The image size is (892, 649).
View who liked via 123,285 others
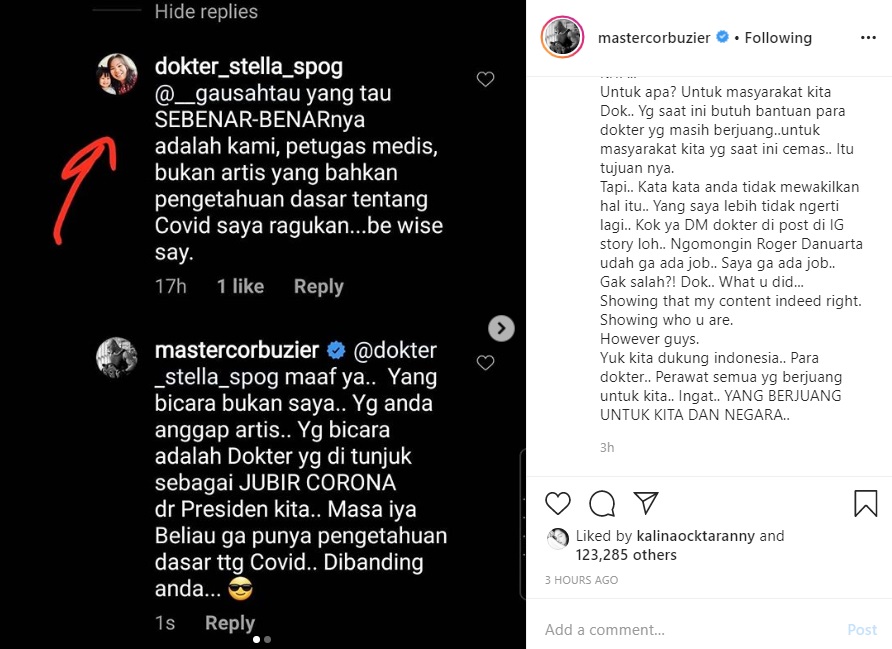pos(628,555)
